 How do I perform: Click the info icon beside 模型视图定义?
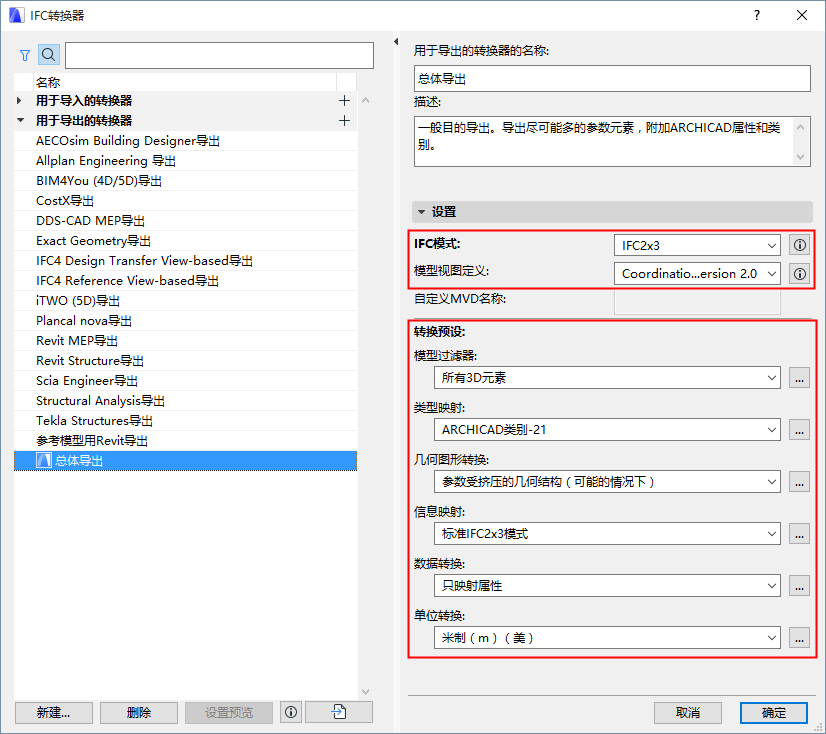point(799,272)
